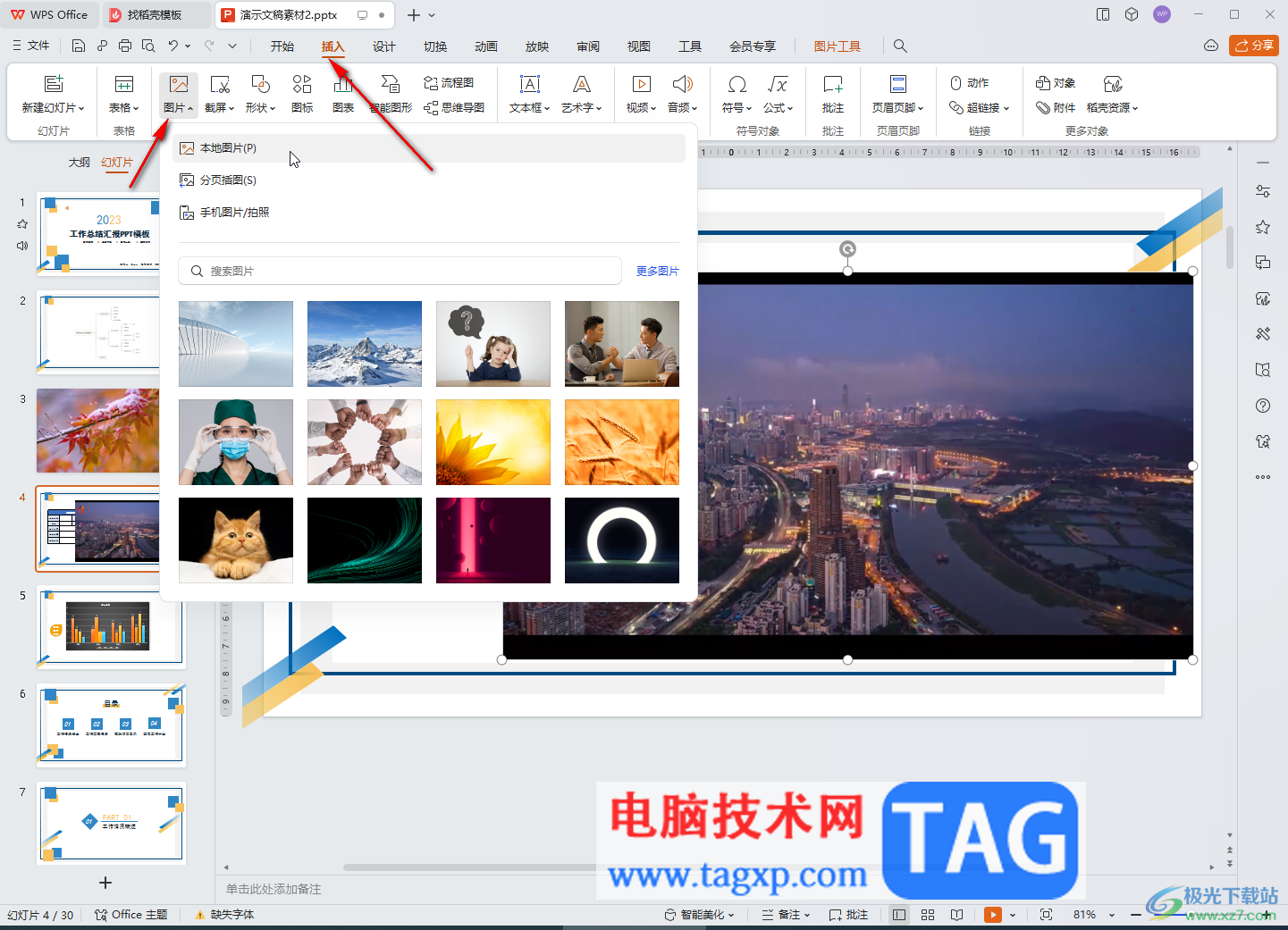
Task: Toggle Notes pane from status bar
Action: [780, 915]
